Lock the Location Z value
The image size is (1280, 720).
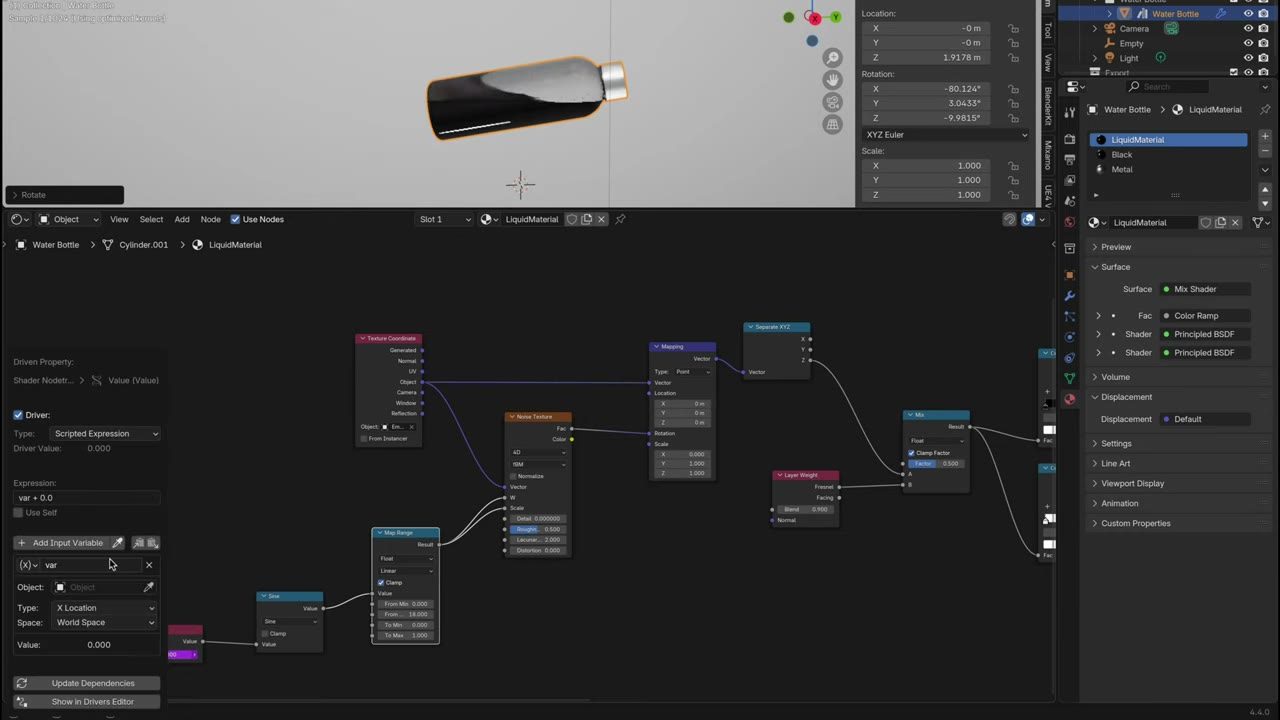coord(1013,57)
